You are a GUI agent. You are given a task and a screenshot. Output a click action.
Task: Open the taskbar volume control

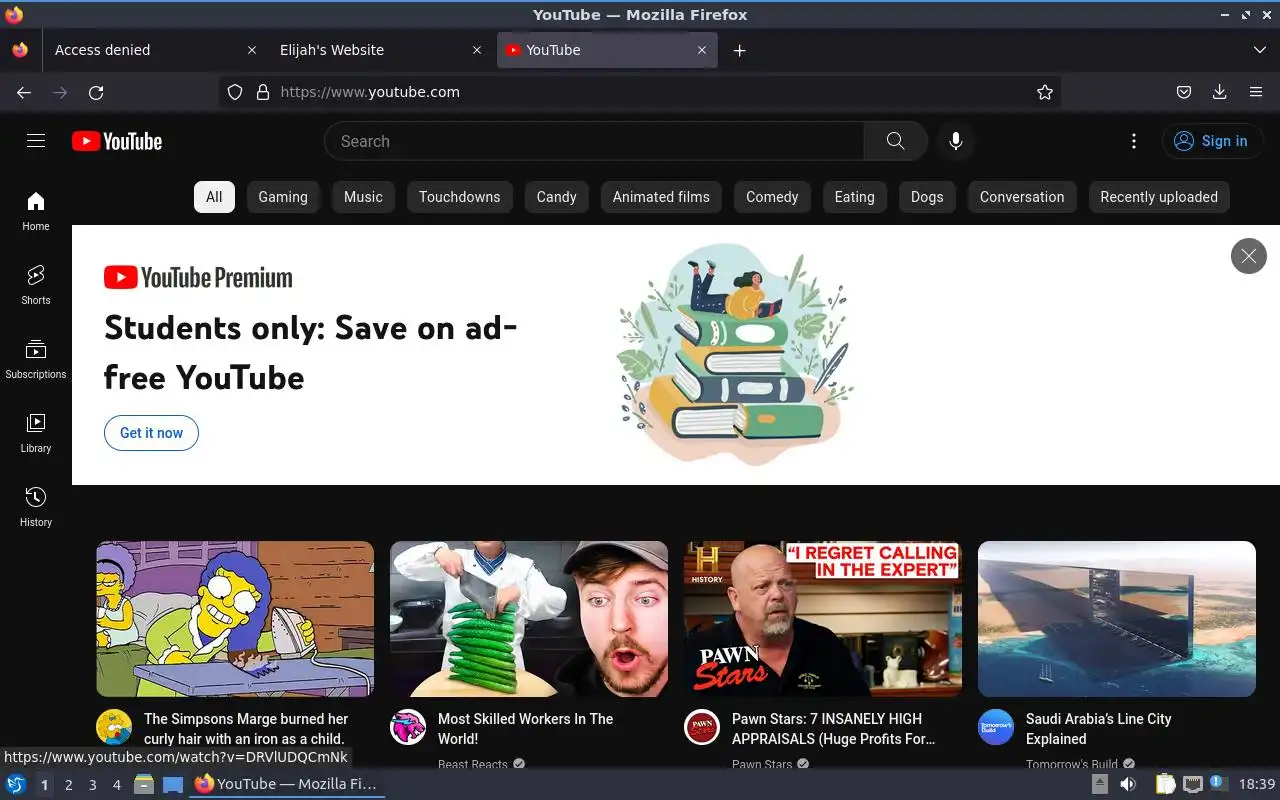[x=1128, y=784]
